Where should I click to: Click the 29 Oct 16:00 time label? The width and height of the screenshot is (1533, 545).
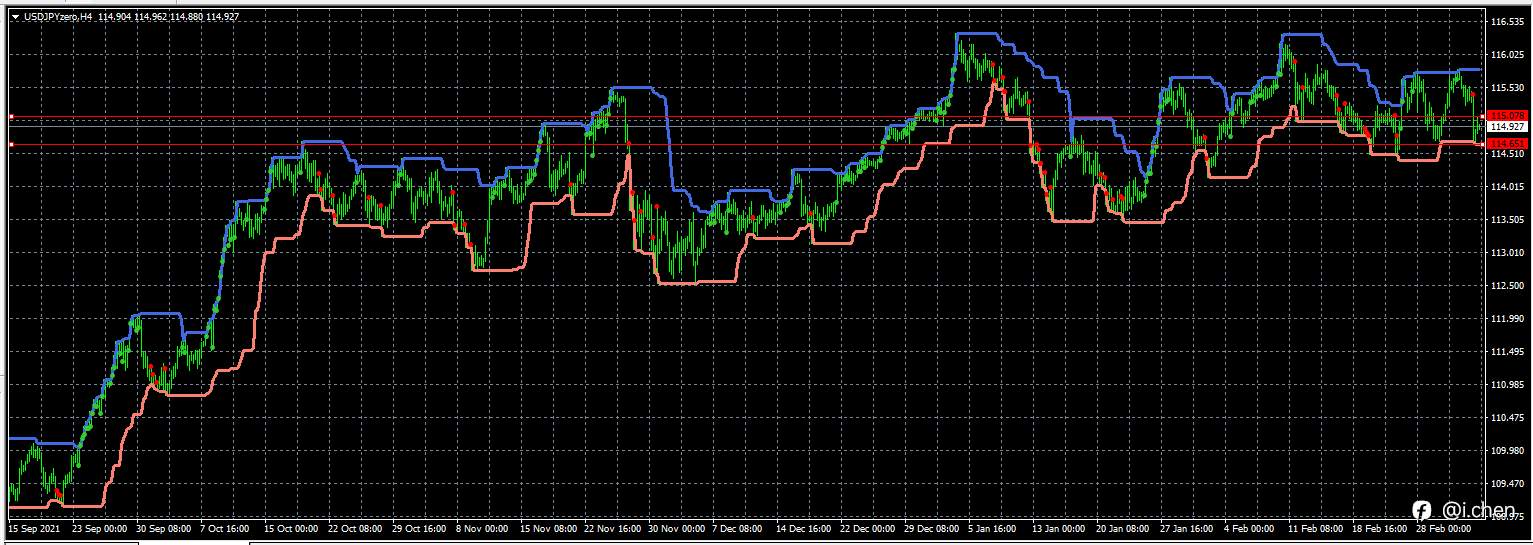421,528
